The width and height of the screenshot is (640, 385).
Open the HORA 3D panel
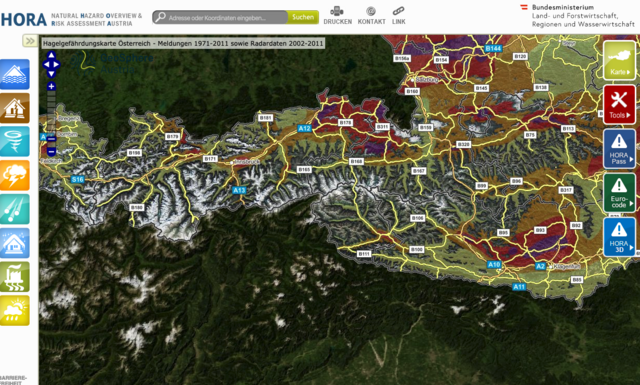pyautogui.click(x=619, y=237)
